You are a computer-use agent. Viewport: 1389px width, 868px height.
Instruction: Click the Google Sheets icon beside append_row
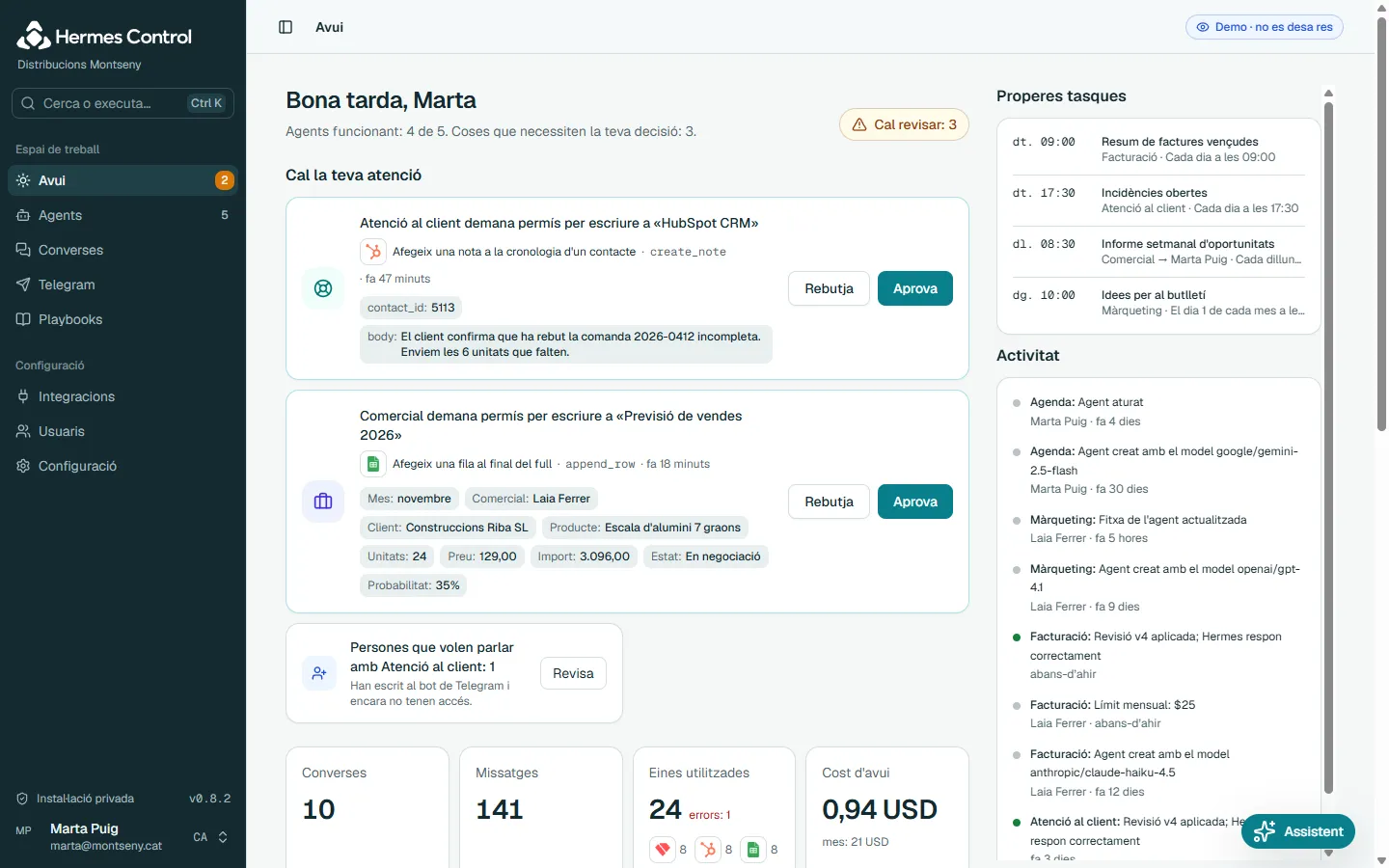372,464
